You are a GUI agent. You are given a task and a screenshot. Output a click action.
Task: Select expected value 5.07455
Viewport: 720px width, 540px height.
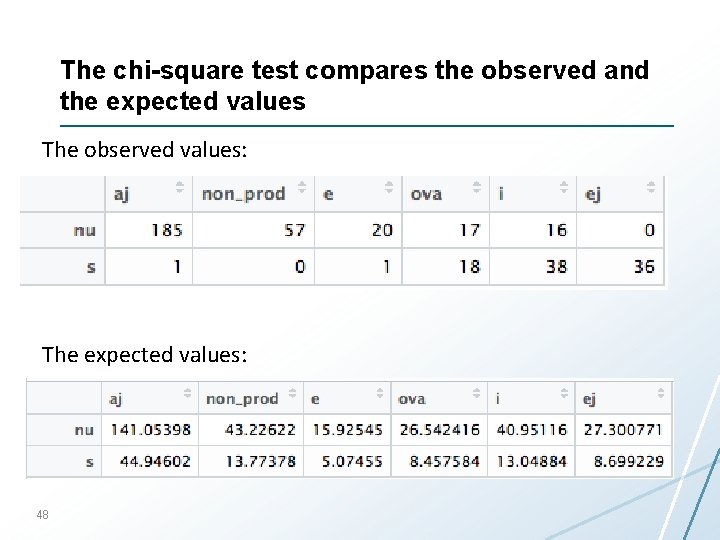click(x=352, y=461)
